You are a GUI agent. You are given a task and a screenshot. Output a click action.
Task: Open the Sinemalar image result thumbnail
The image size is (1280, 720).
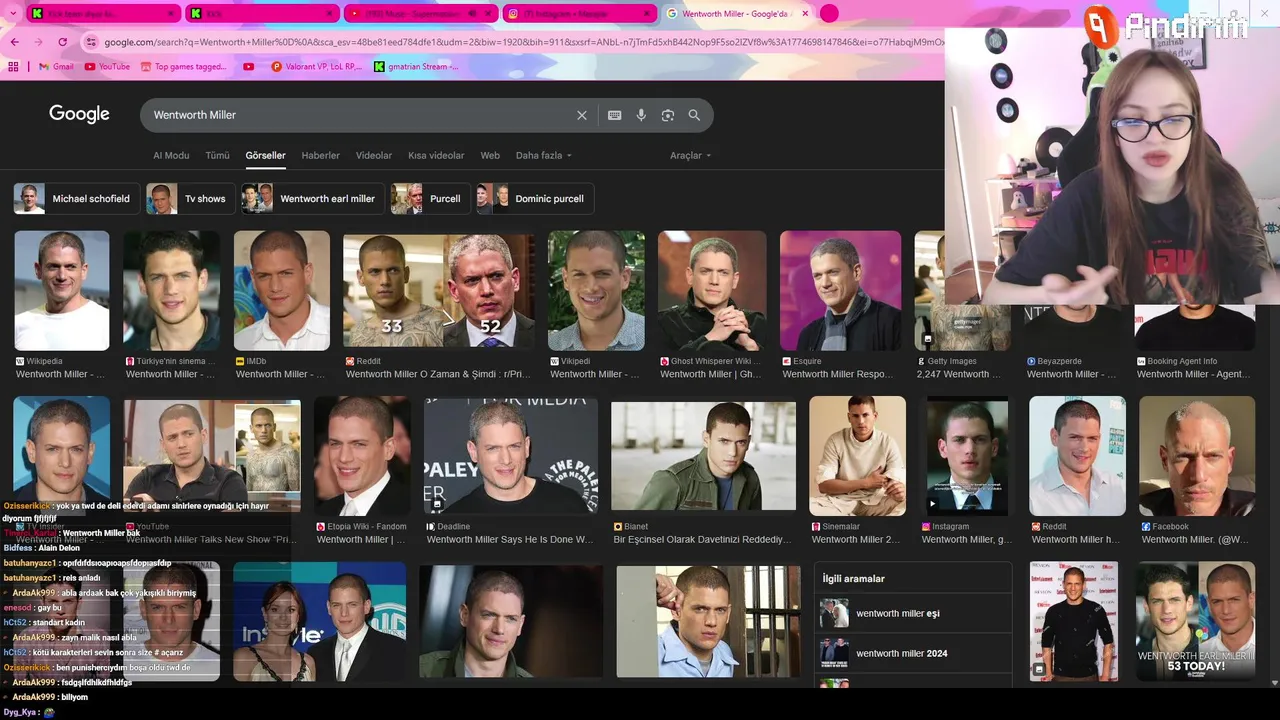(858, 456)
